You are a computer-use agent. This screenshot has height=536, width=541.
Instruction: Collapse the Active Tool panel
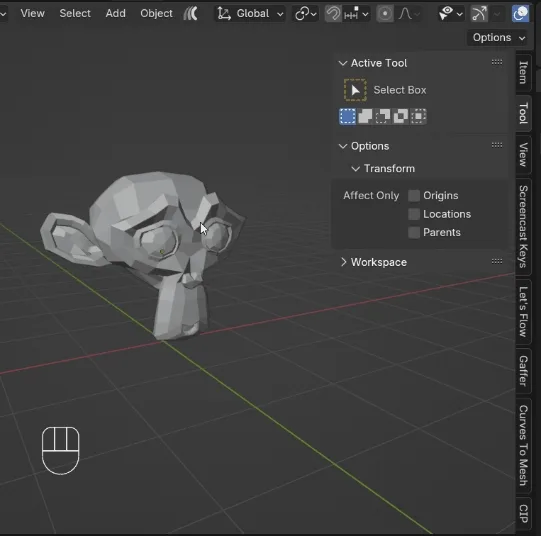pyautogui.click(x=343, y=63)
